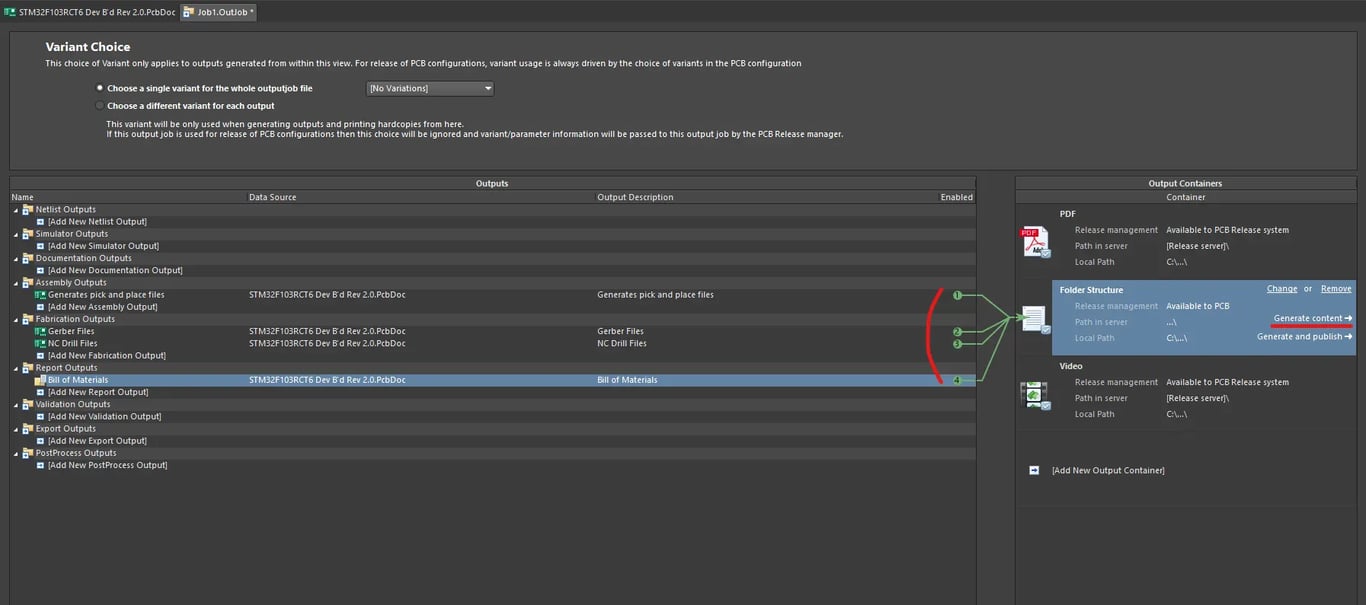Click [Add New PostProcess Output]
This screenshot has width=1366, height=605.
[x=108, y=465]
